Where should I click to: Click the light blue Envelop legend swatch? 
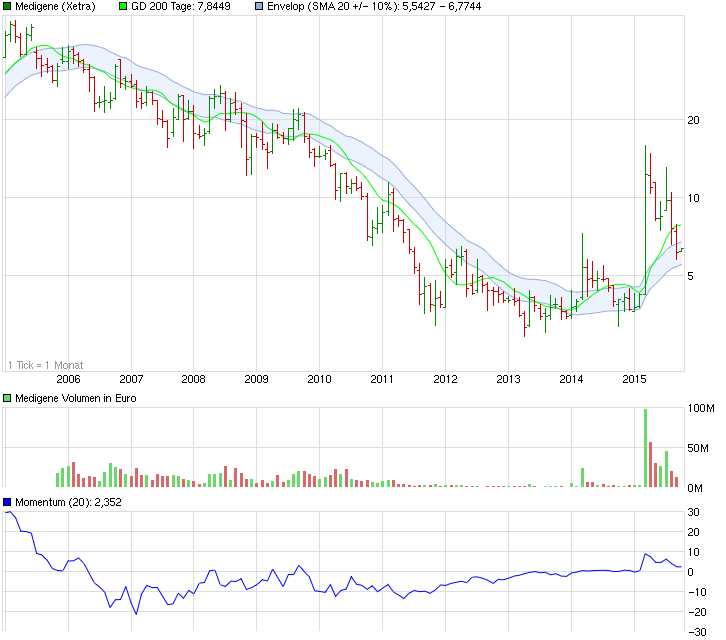259,6
